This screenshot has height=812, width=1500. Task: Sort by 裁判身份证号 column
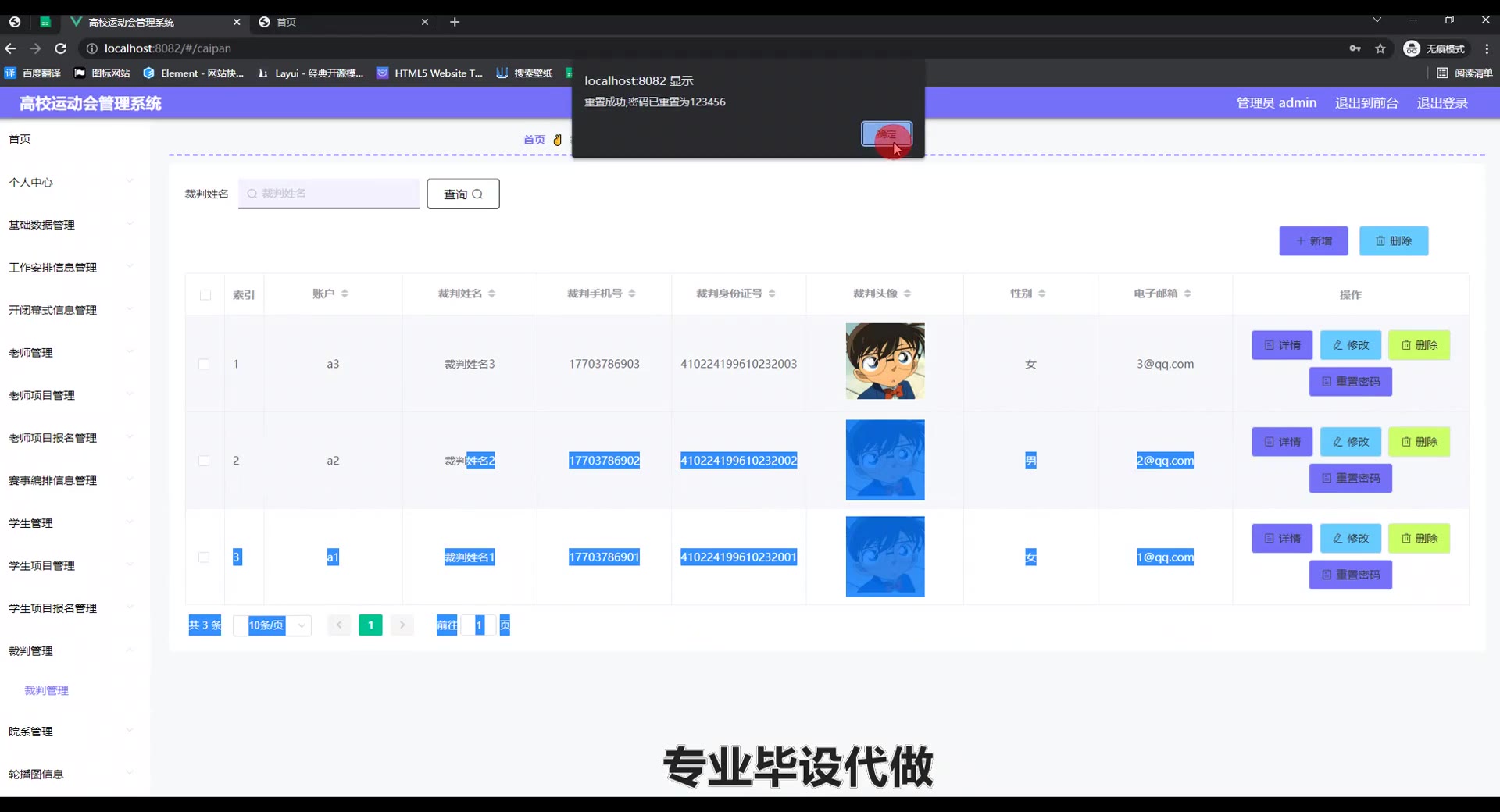[772, 294]
